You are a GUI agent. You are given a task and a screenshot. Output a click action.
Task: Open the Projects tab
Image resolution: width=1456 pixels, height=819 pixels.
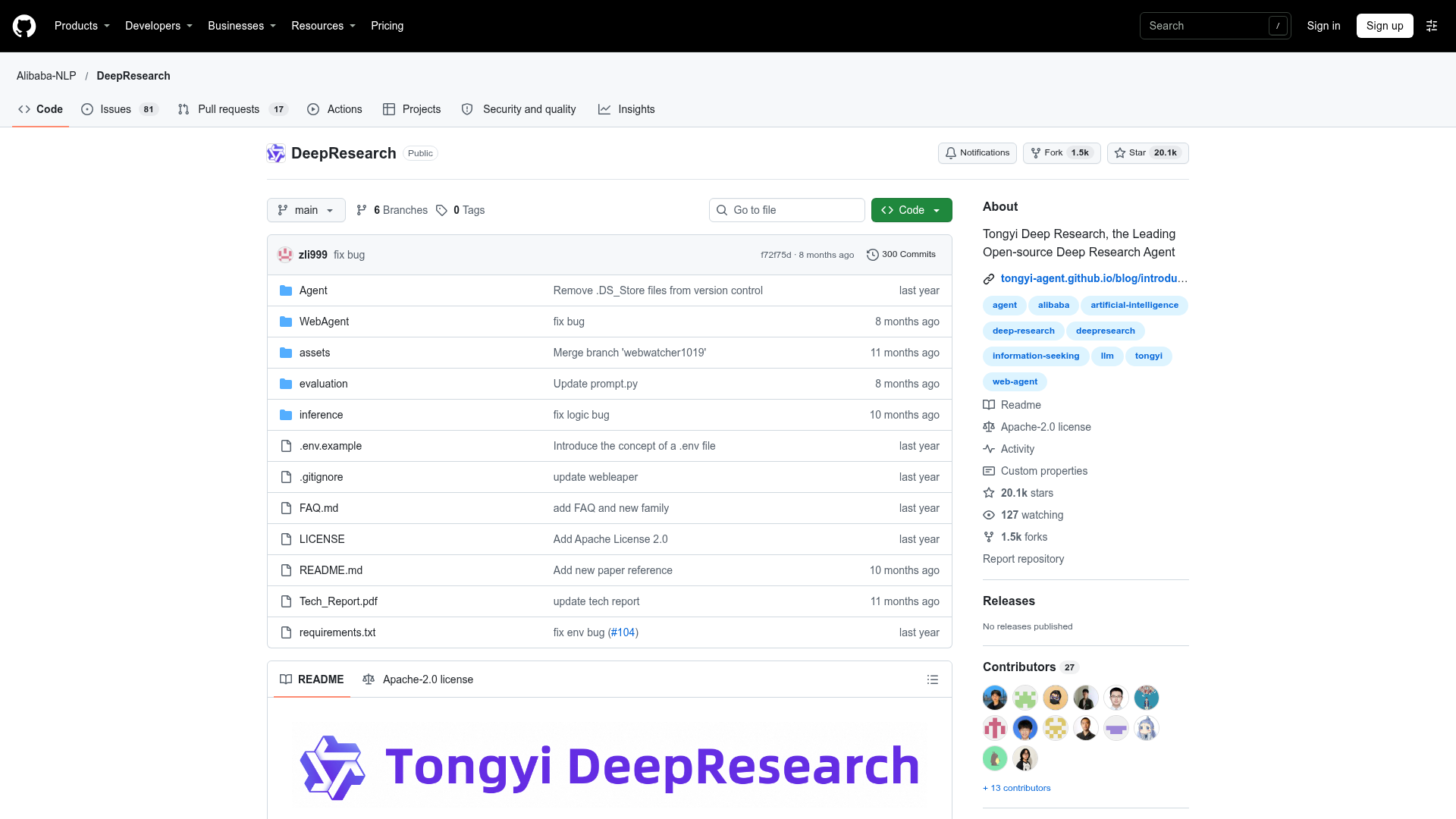tap(412, 109)
